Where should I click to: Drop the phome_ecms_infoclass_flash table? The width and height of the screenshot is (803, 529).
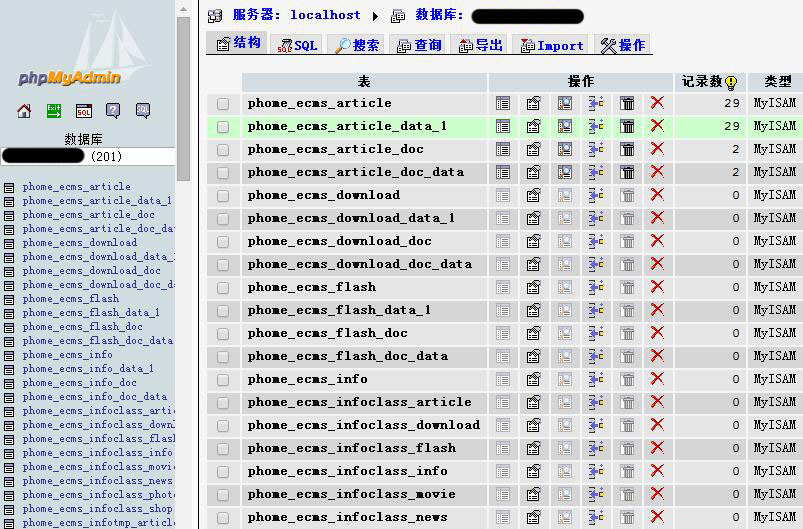[657, 448]
